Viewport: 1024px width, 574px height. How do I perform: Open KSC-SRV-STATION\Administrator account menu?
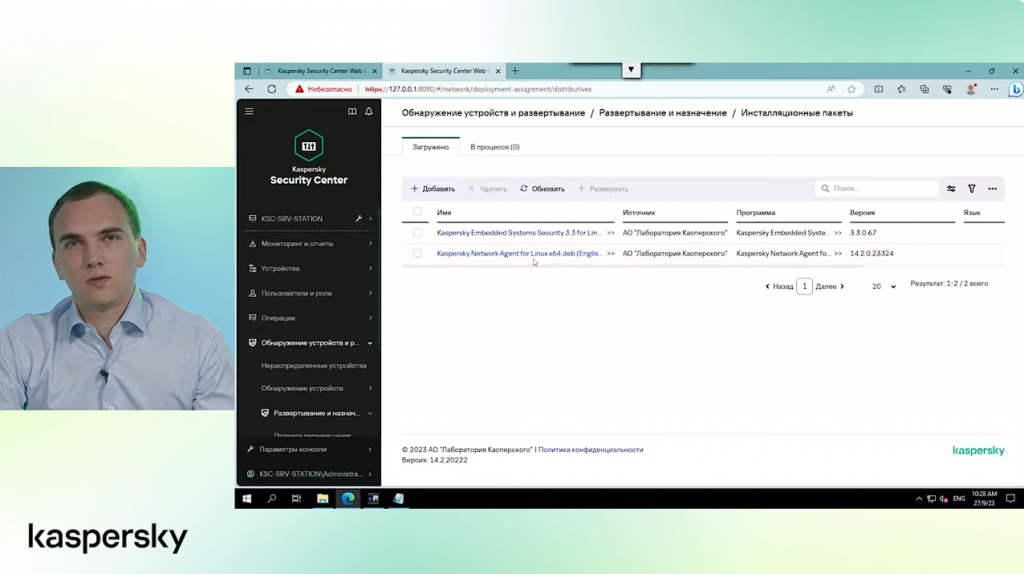[310, 474]
